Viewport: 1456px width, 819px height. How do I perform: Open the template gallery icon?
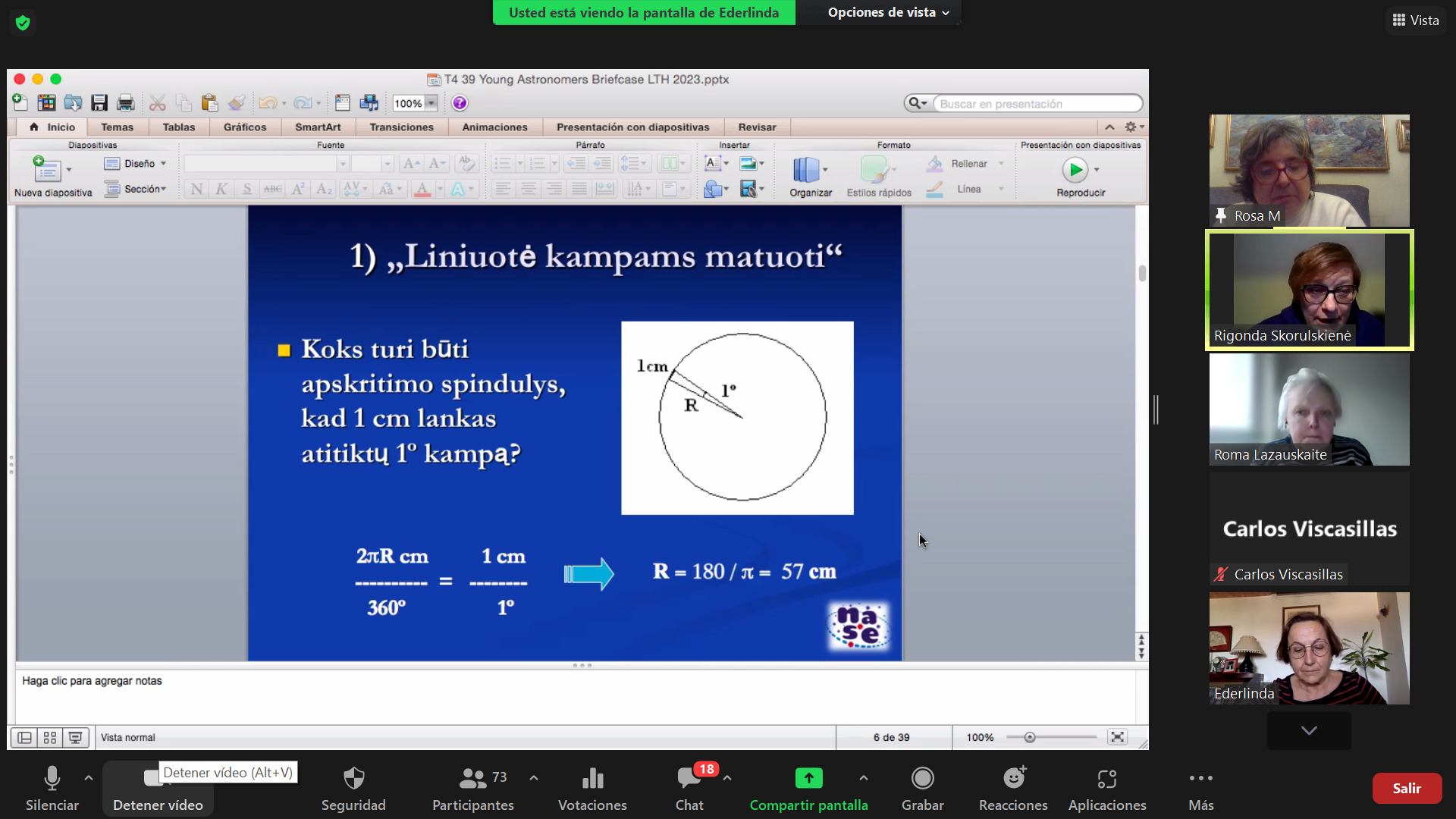[x=46, y=102]
